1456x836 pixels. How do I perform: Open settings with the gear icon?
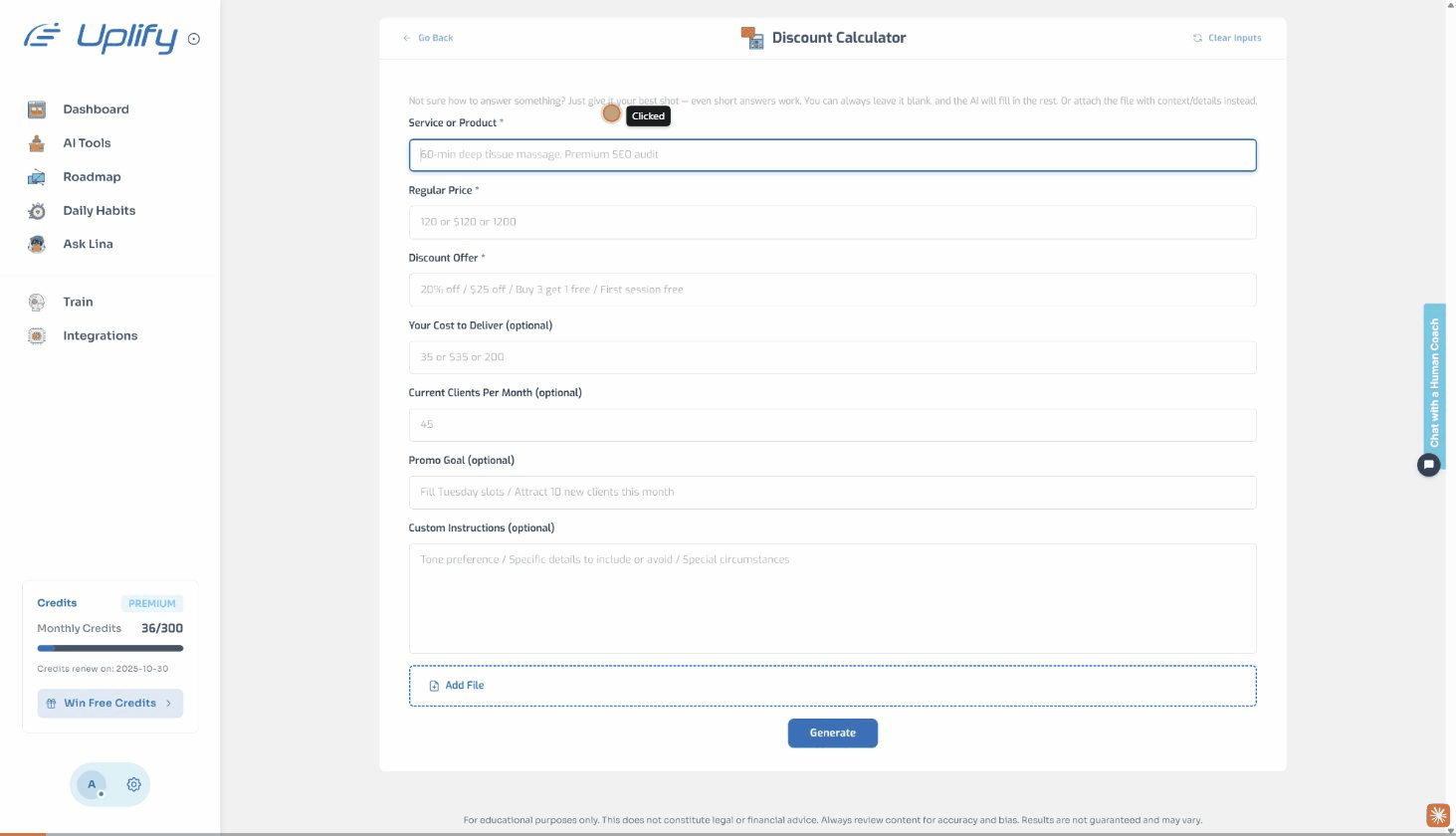[x=133, y=784]
